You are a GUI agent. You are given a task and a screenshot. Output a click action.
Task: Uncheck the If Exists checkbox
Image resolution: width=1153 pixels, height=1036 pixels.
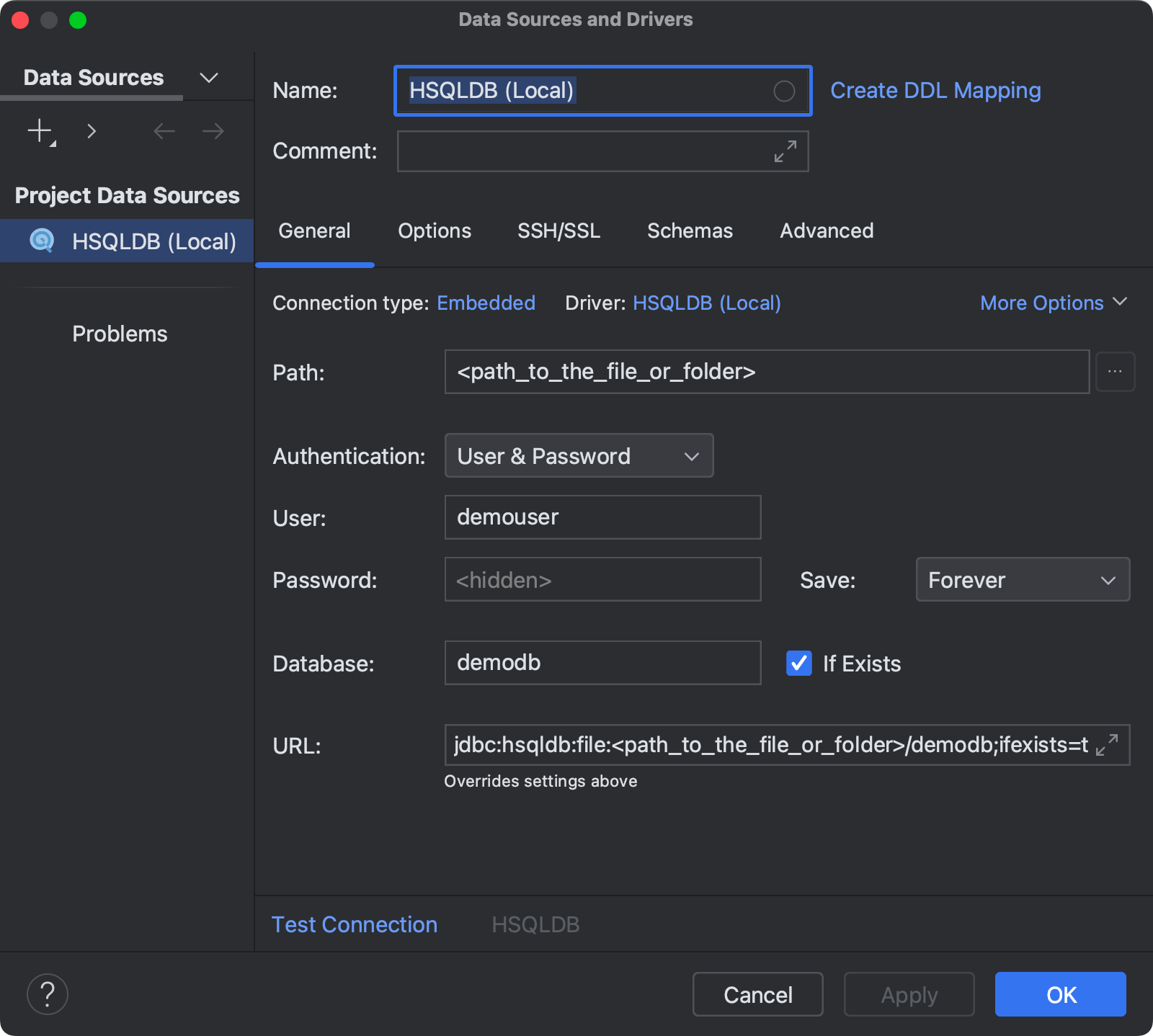point(798,664)
